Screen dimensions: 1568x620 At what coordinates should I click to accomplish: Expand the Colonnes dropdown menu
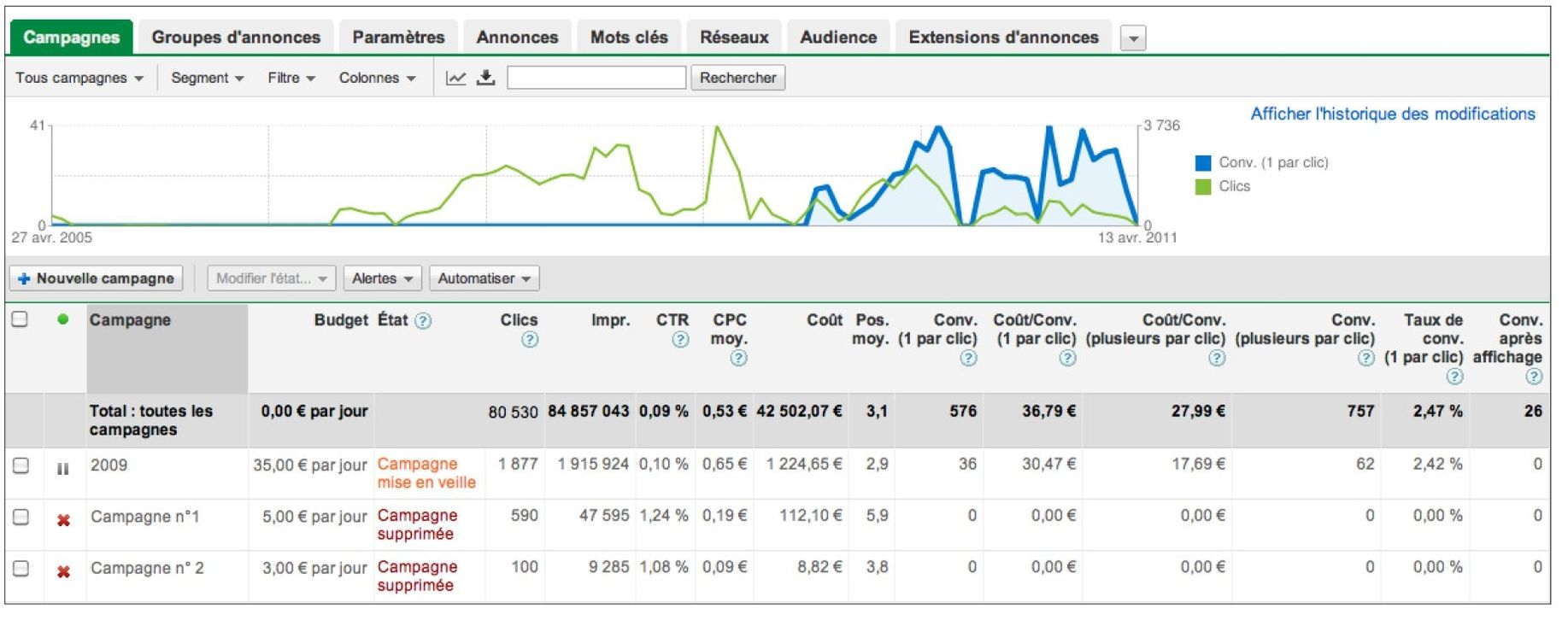pos(377,78)
